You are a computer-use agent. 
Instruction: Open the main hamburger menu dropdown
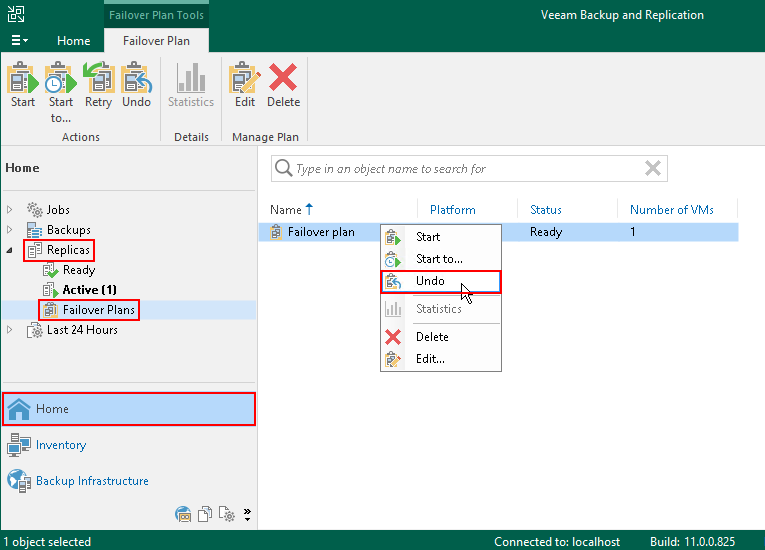click(19, 41)
